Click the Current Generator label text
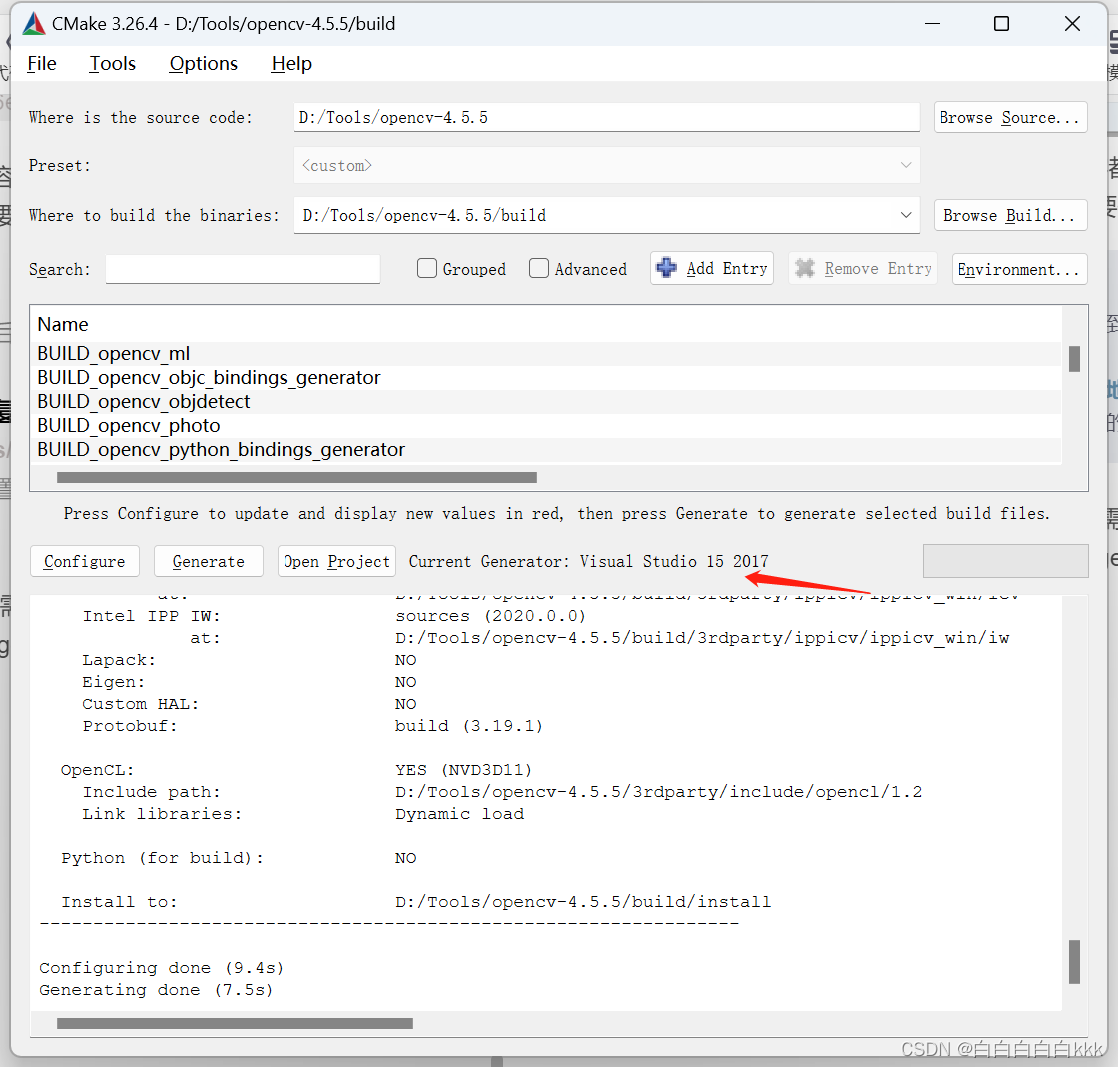This screenshot has width=1118, height=1067. 588,561
